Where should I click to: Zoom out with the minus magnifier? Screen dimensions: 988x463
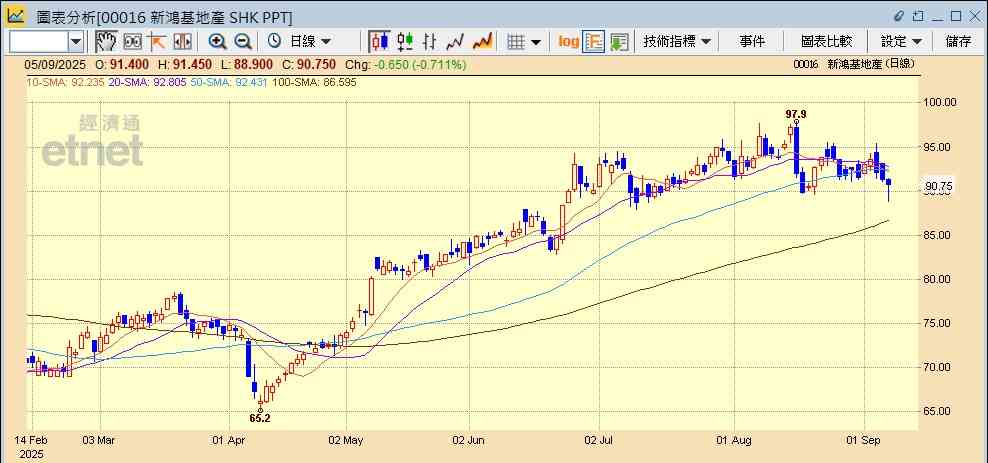click(243, 42)
